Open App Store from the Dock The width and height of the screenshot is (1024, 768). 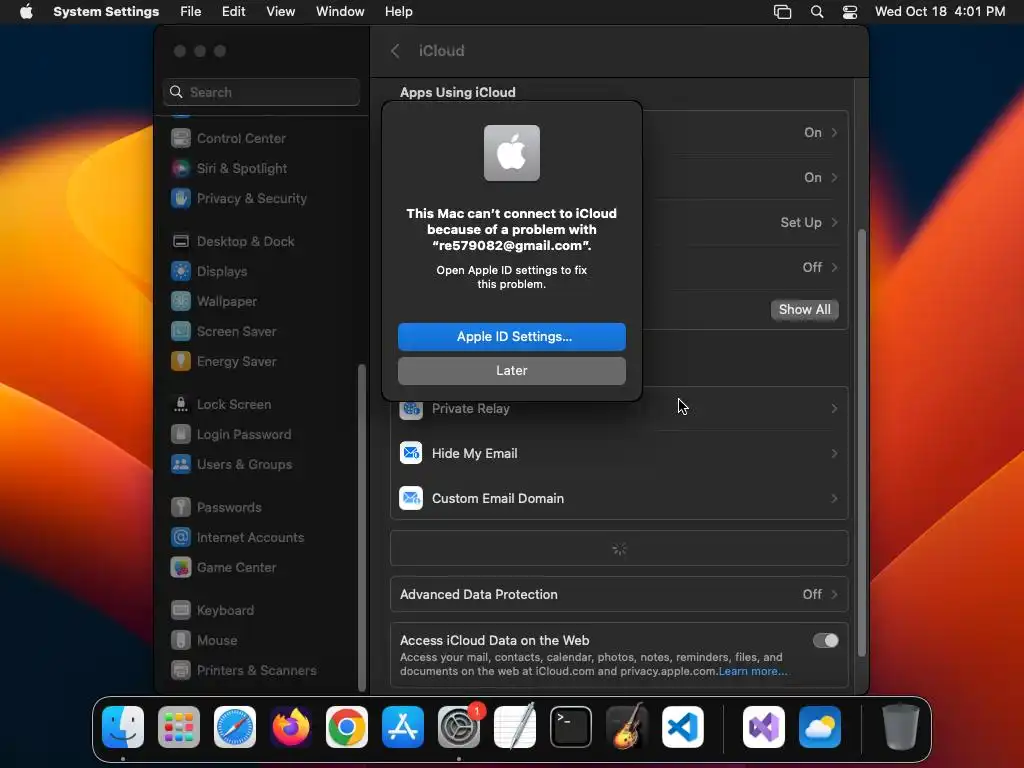[403, 727]
